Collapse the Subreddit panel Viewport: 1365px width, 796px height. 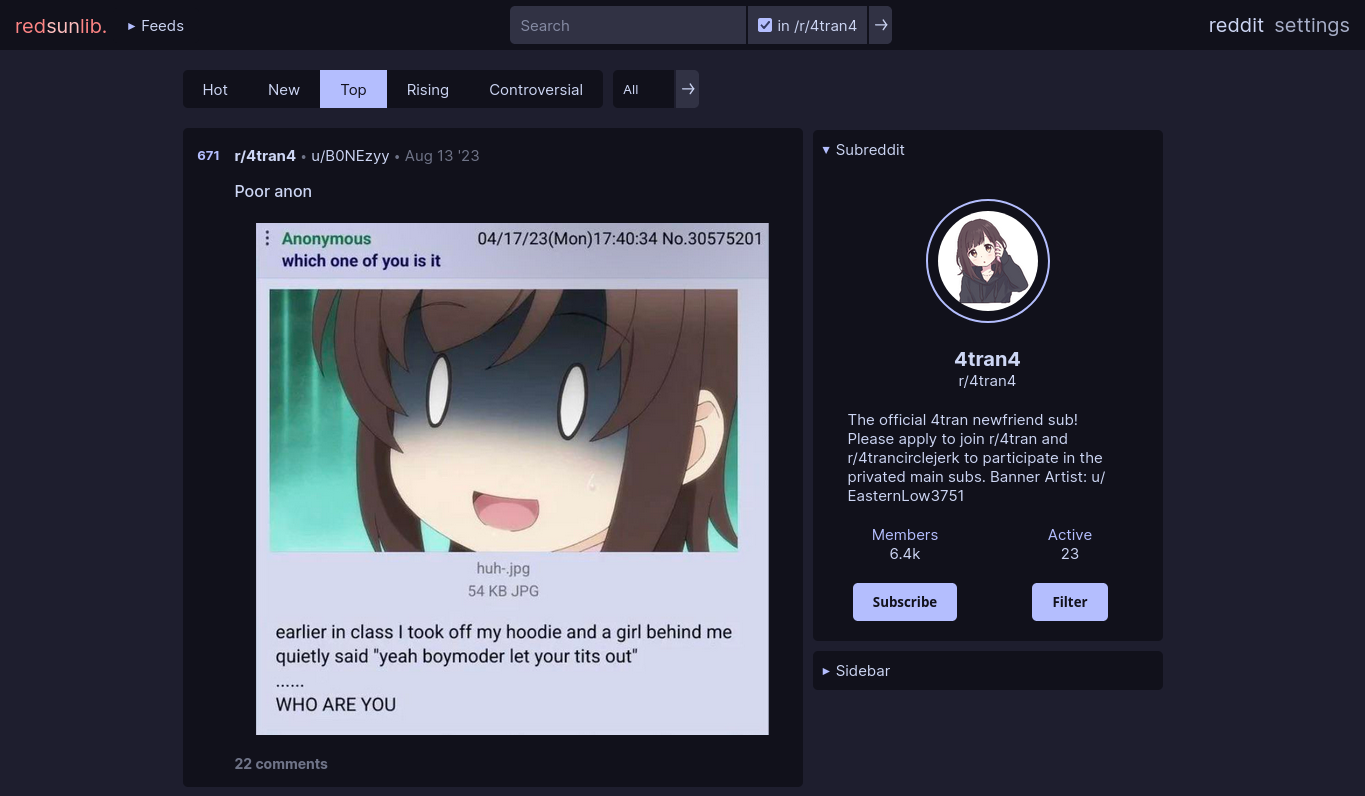(x=863, y=150)
